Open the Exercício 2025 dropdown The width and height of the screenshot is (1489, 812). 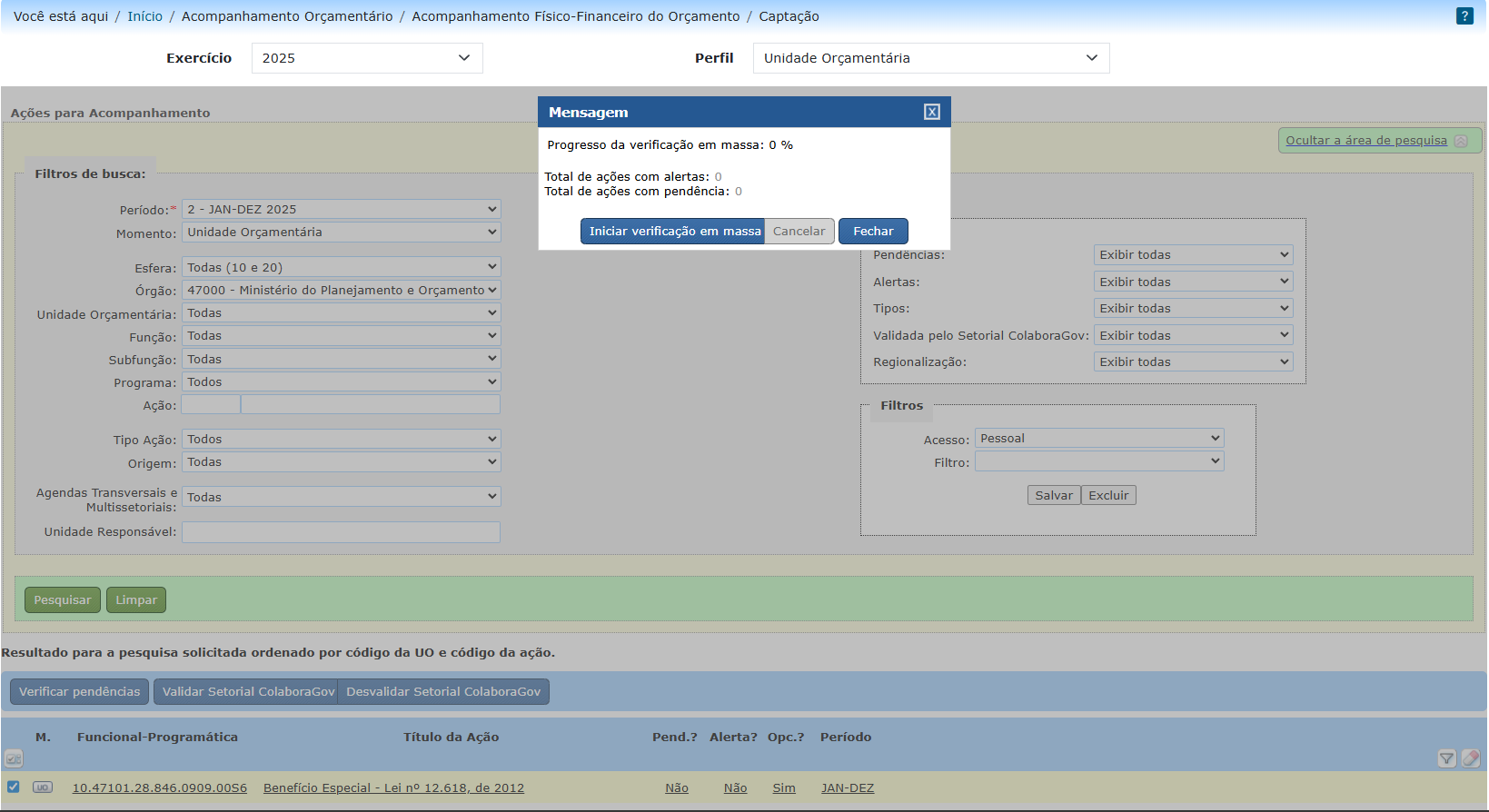tap(367, 58)
